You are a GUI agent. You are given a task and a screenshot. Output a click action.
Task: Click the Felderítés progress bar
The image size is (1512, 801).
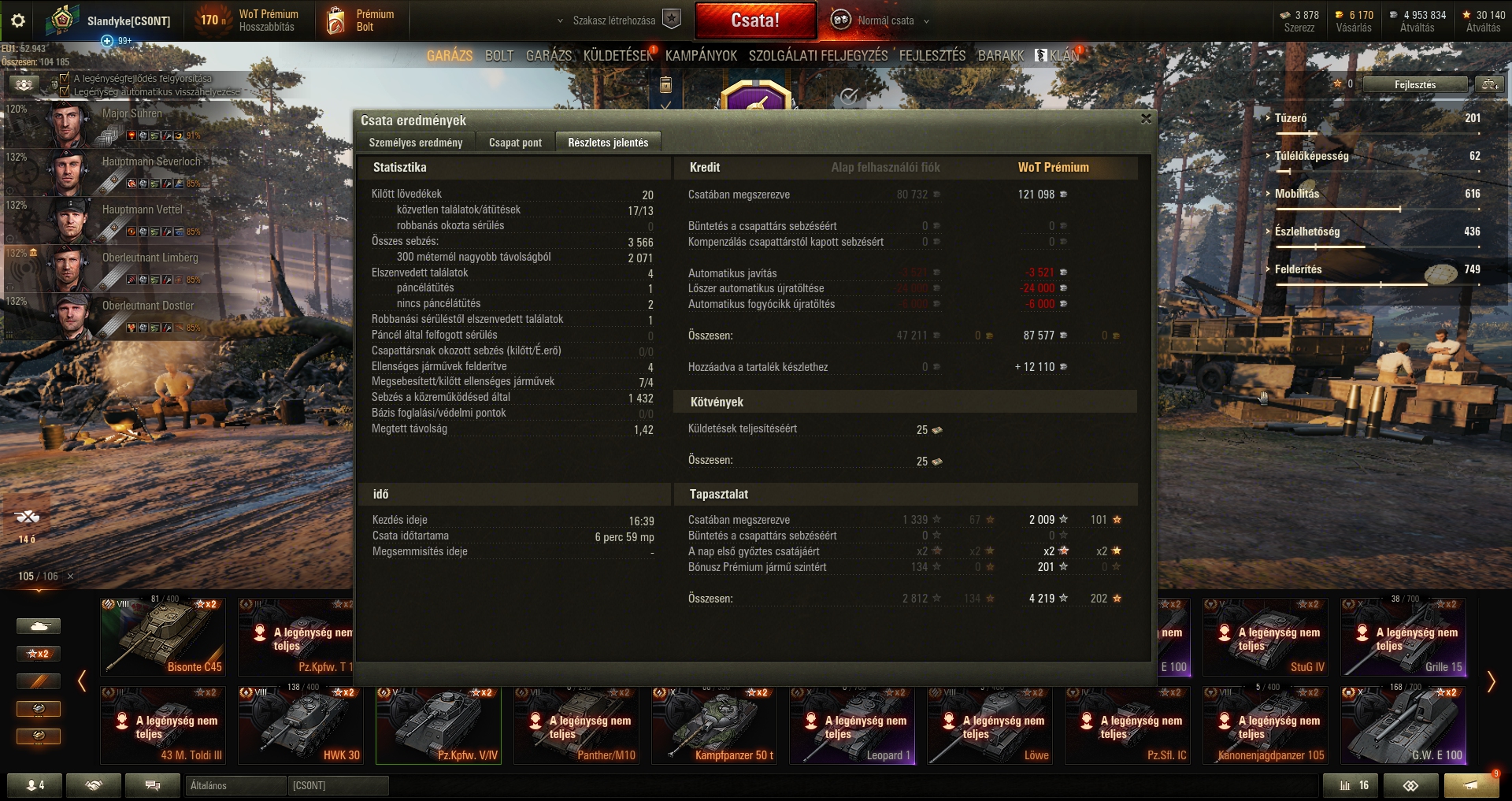[1377, 284]
